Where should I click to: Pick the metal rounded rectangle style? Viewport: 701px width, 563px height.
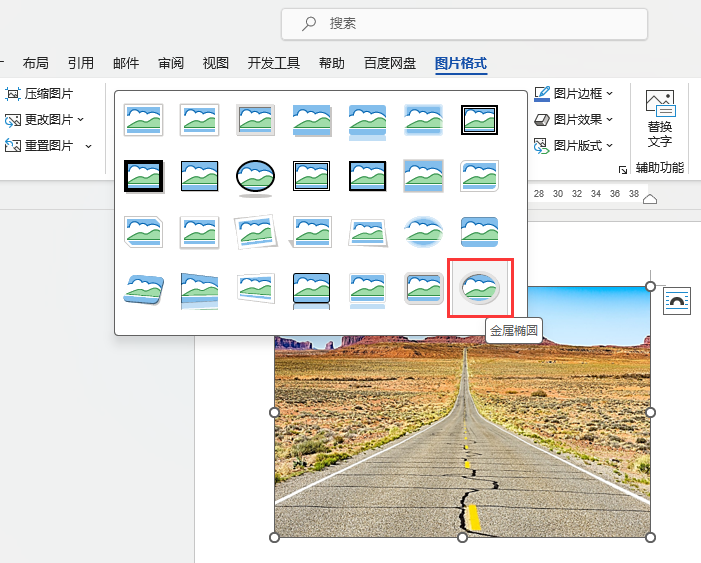423,289
